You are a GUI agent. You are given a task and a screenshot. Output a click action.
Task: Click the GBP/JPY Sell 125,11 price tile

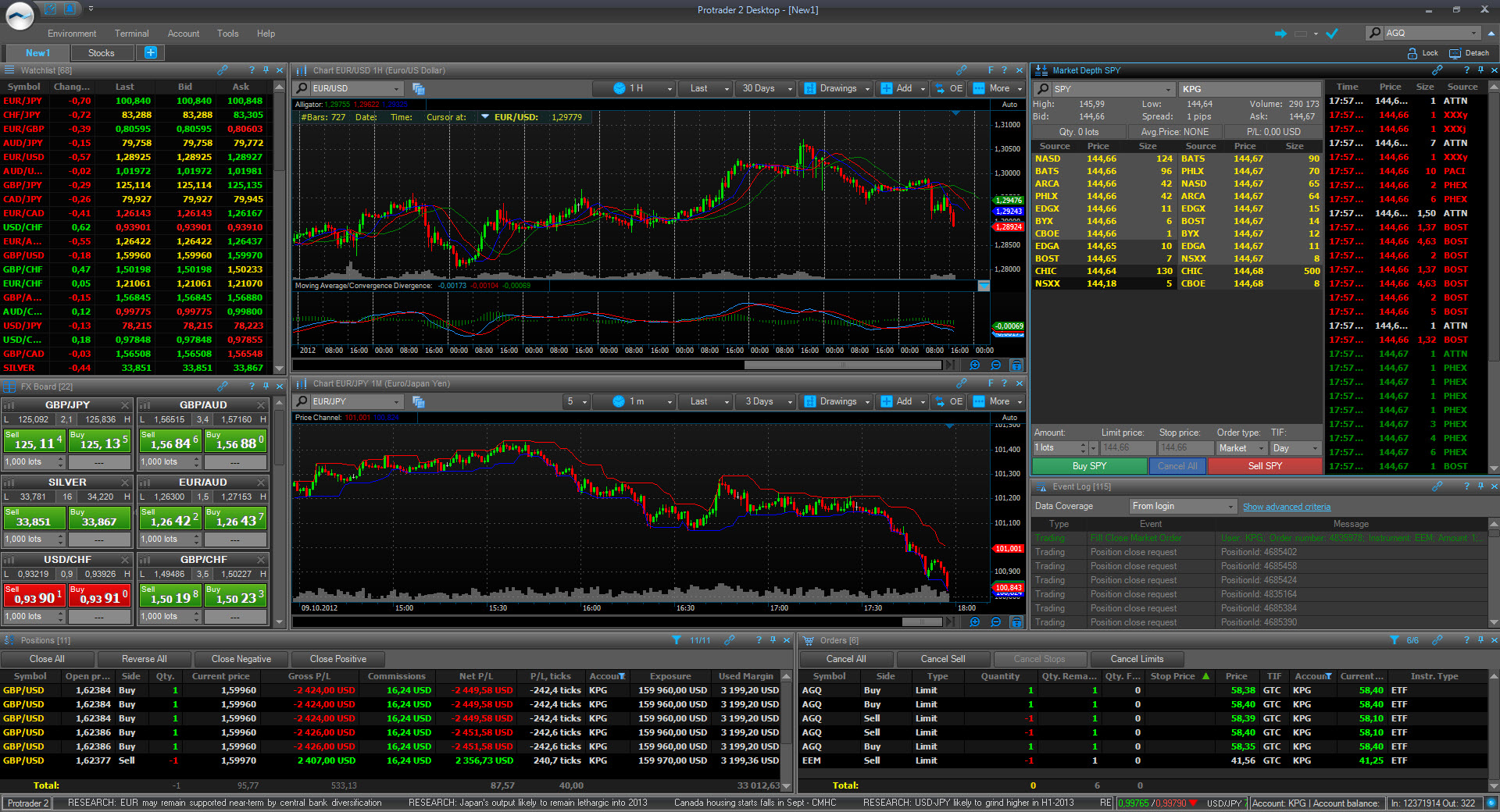click(x=33, y=442)
